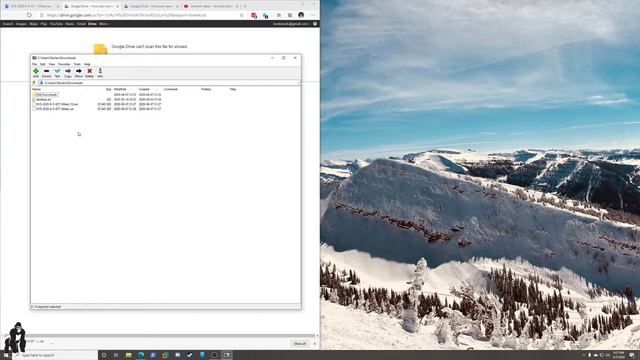Viewport: 640px width, 360px height.
Task: Click the green Add button in 7-Zip
Action: tap(36, 72)
